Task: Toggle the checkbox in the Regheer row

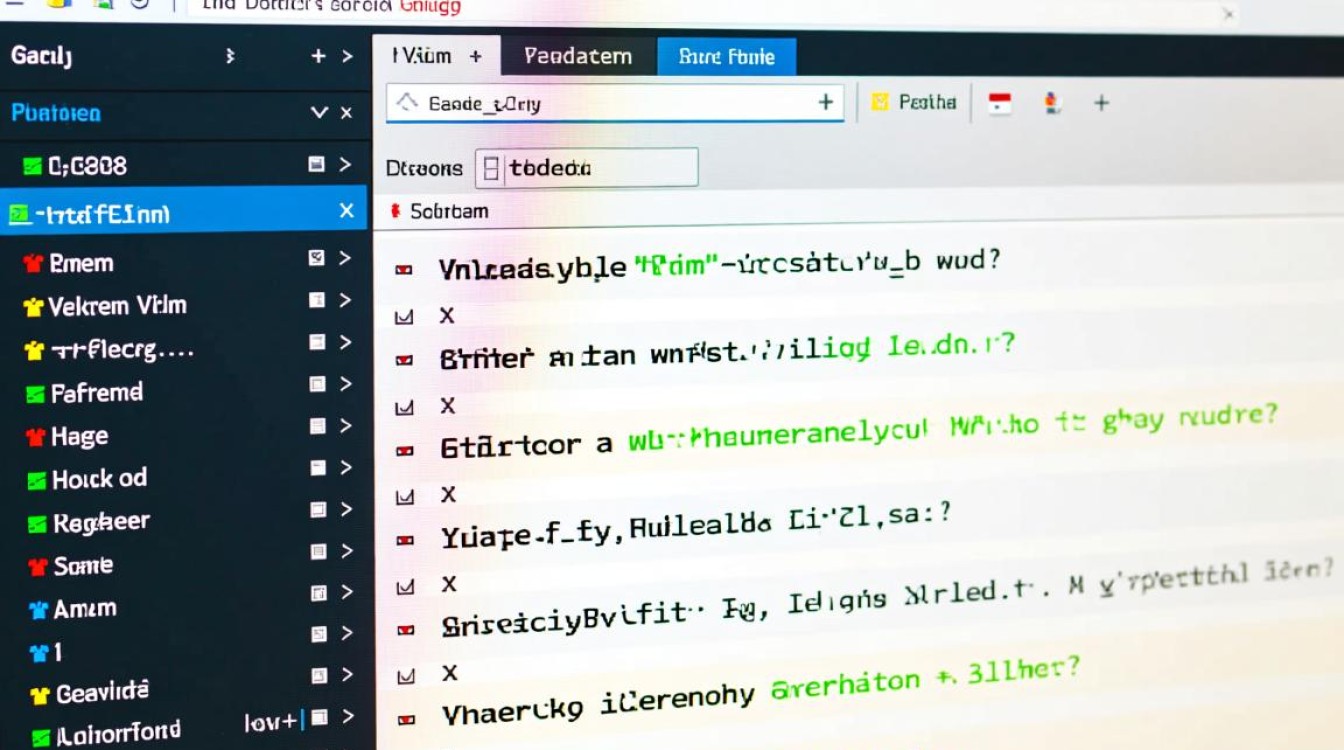Action: (x=318, y=510)
